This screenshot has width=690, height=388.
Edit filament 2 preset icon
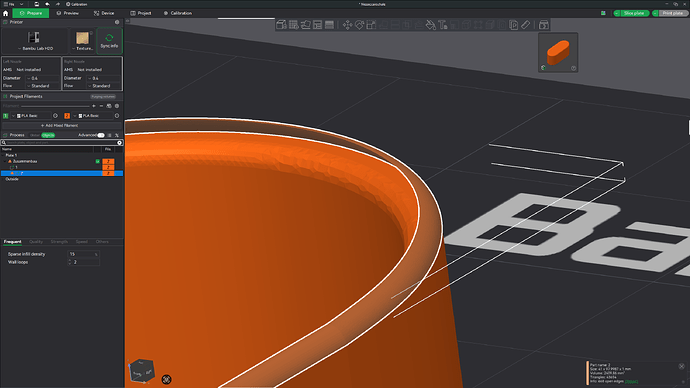117,116
